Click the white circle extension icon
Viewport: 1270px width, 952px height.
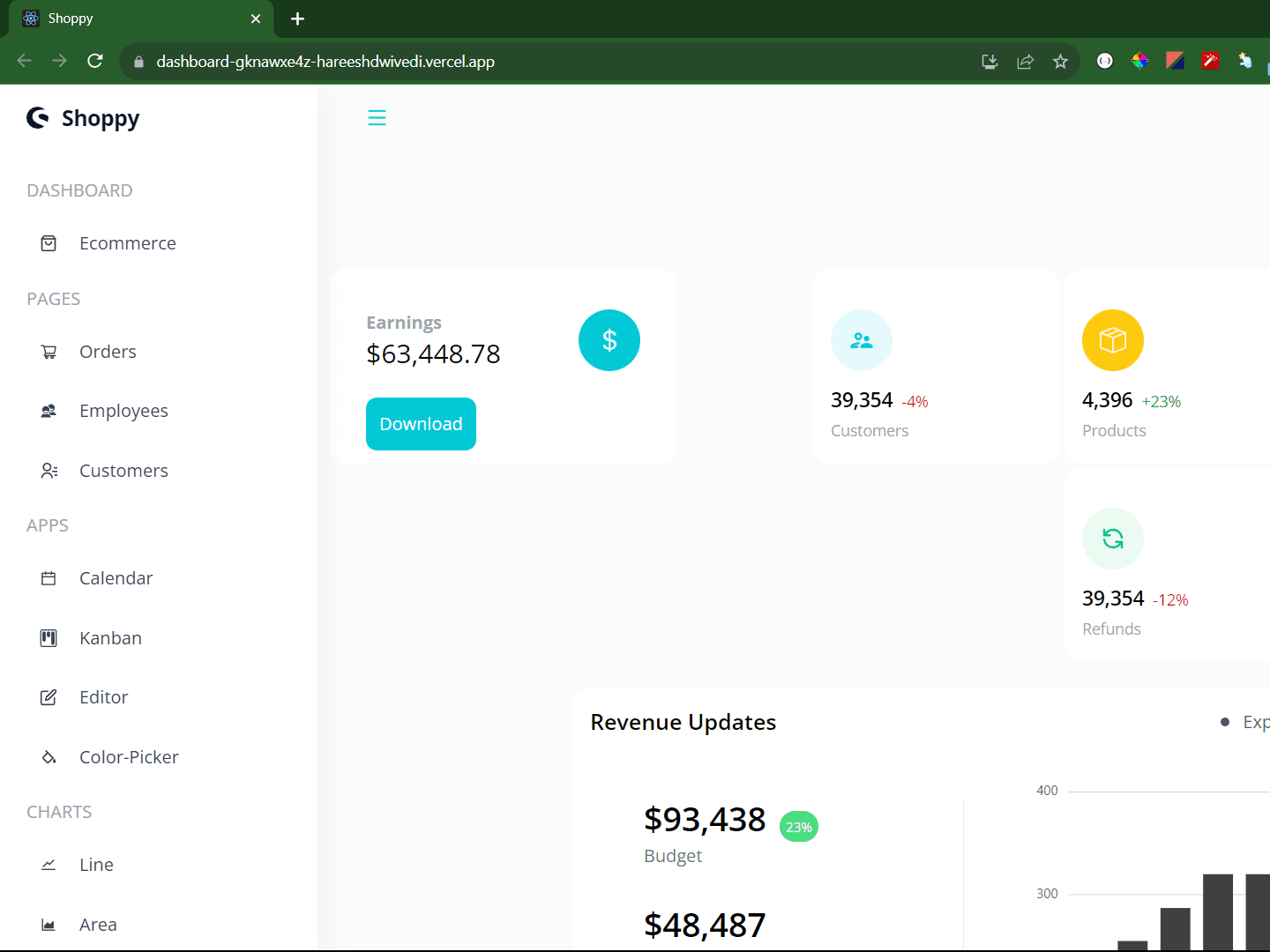[x=1104, y=61]
